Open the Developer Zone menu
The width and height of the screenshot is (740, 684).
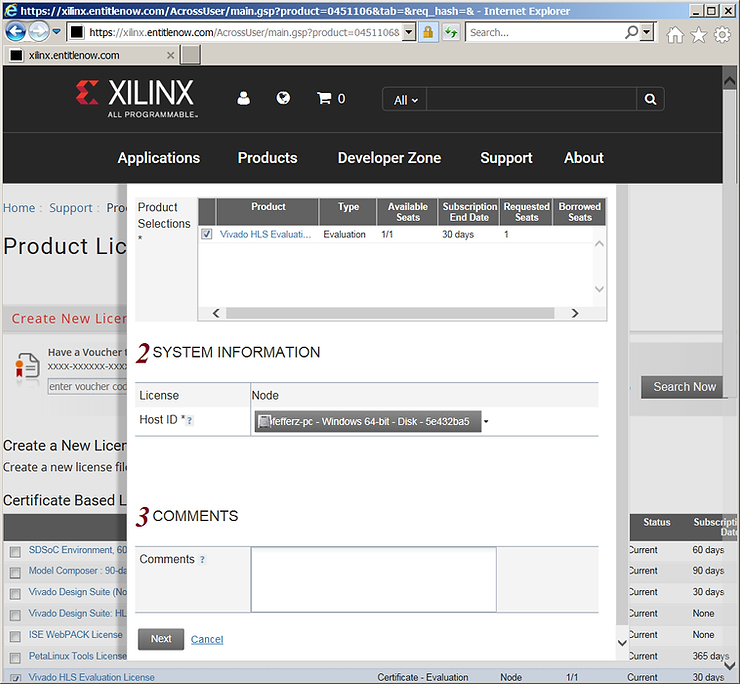click(x=389, y=158)
